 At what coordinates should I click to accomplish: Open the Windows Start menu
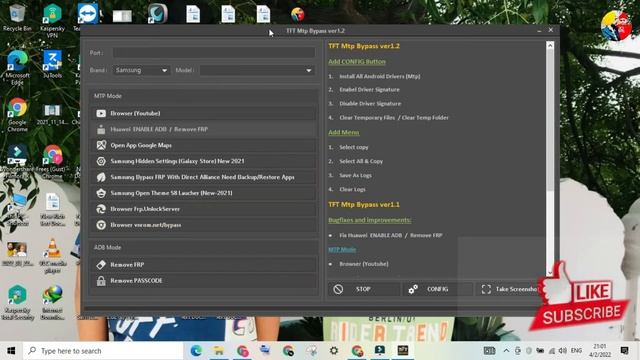point(11,351)
